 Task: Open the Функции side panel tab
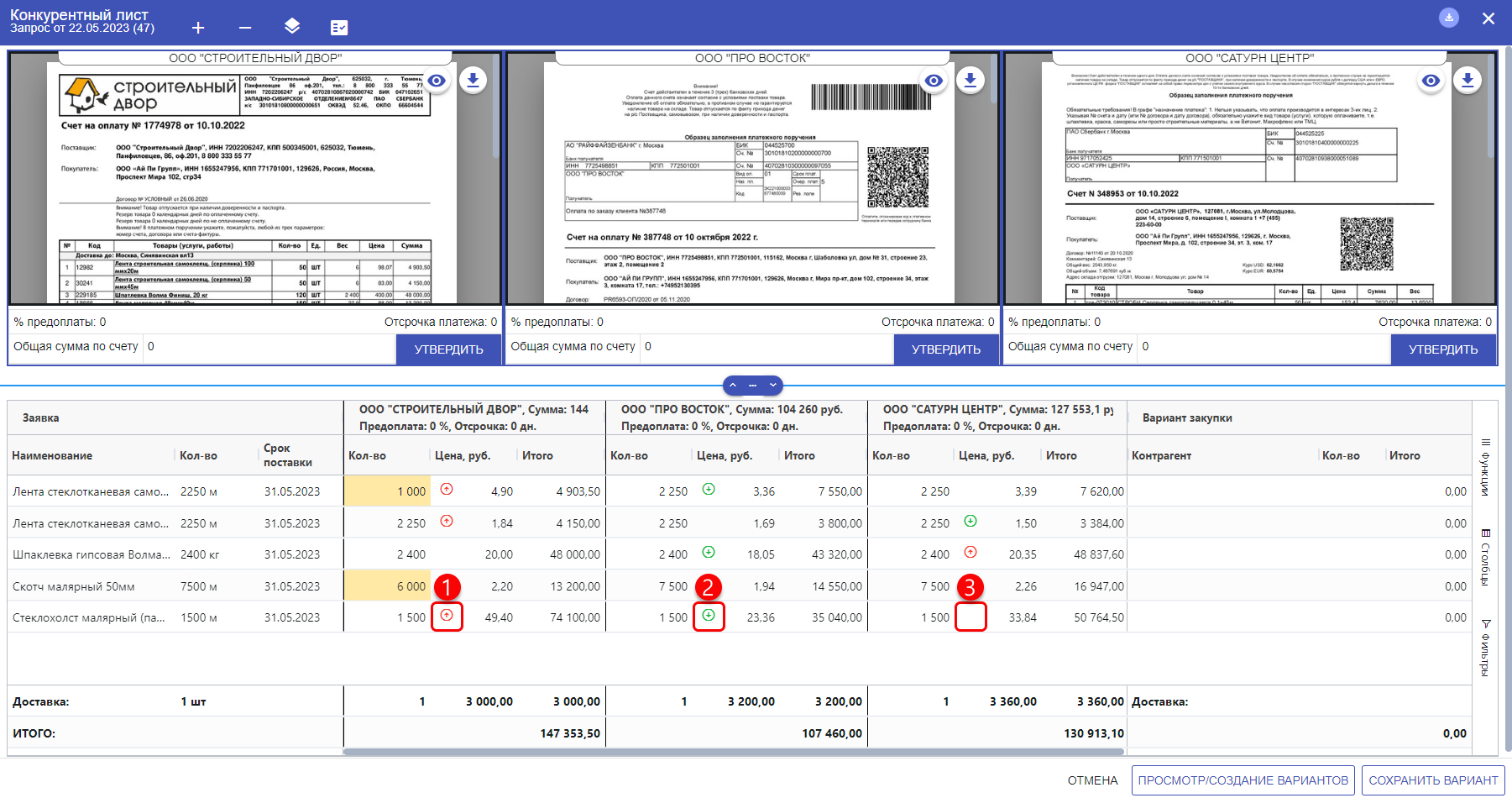click(x=1485, y=467)
